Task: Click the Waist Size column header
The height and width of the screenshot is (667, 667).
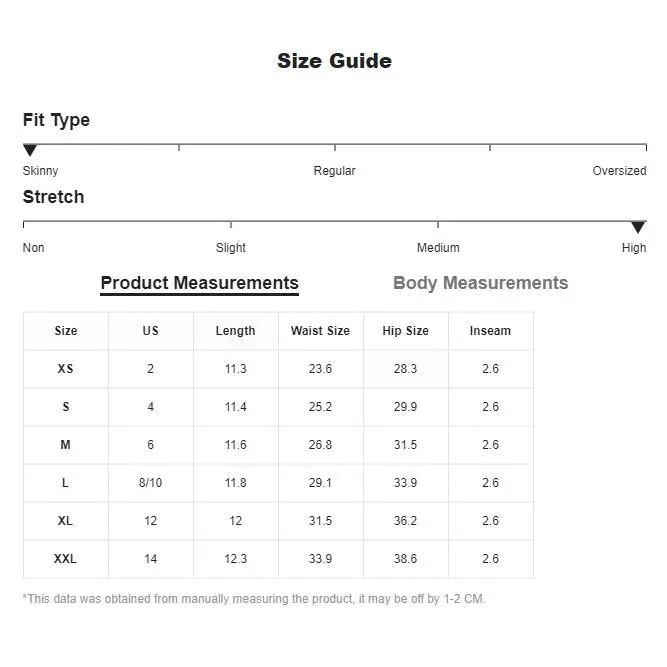Action: [320, 331]
